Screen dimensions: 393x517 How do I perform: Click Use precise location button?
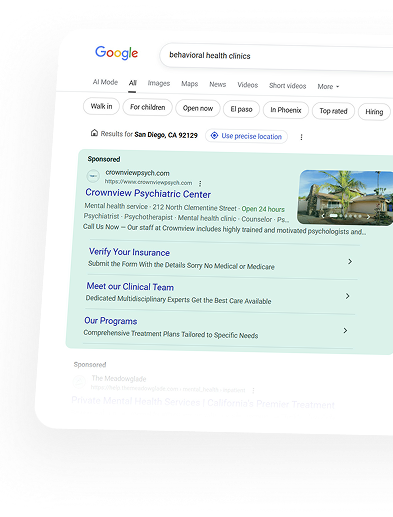[246, 136]
